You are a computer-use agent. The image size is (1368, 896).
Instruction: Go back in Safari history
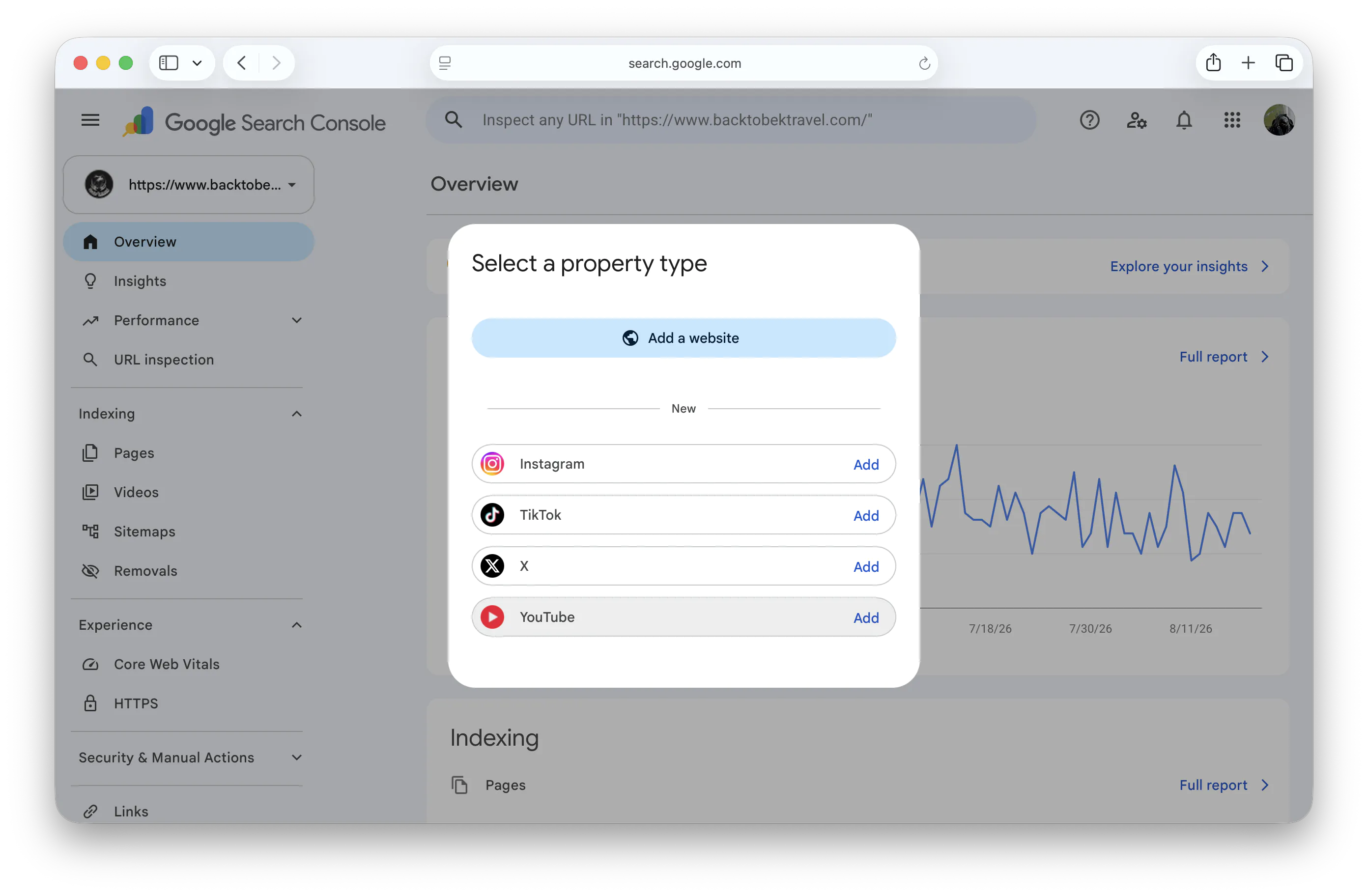[x=242, y=63]
